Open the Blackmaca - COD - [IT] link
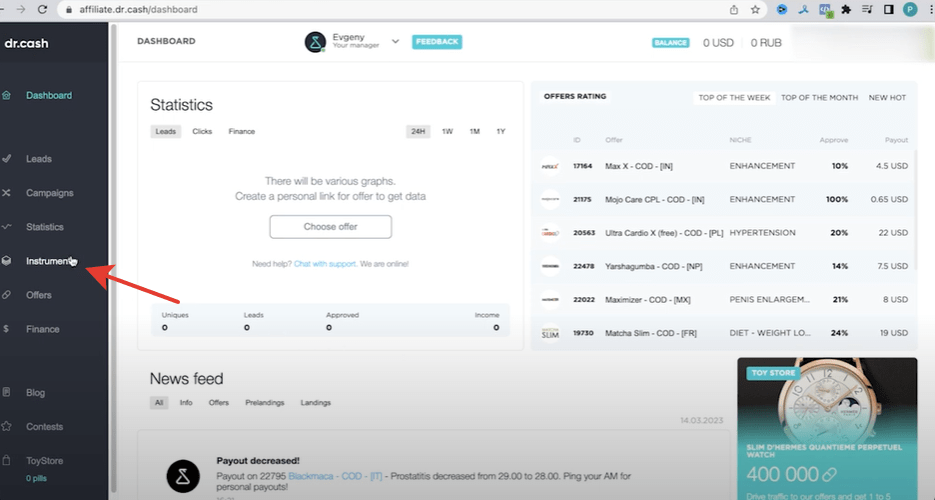This screenshot has width=935, height=500. (x=335, y=476)
